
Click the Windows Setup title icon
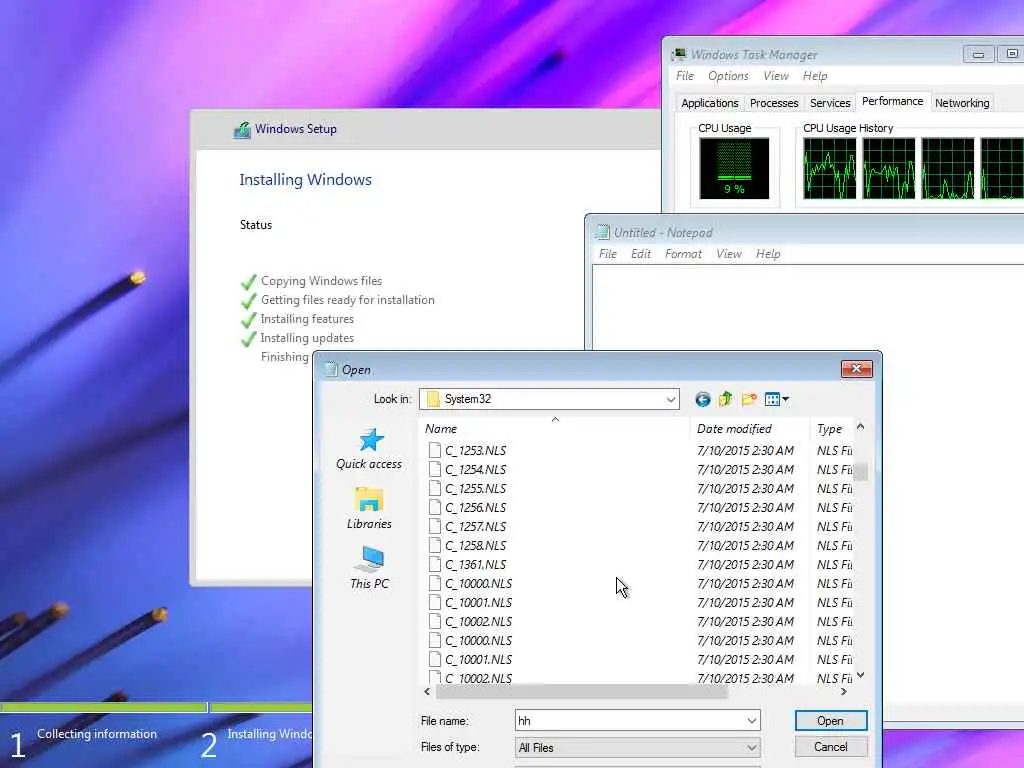pos(242,129)
